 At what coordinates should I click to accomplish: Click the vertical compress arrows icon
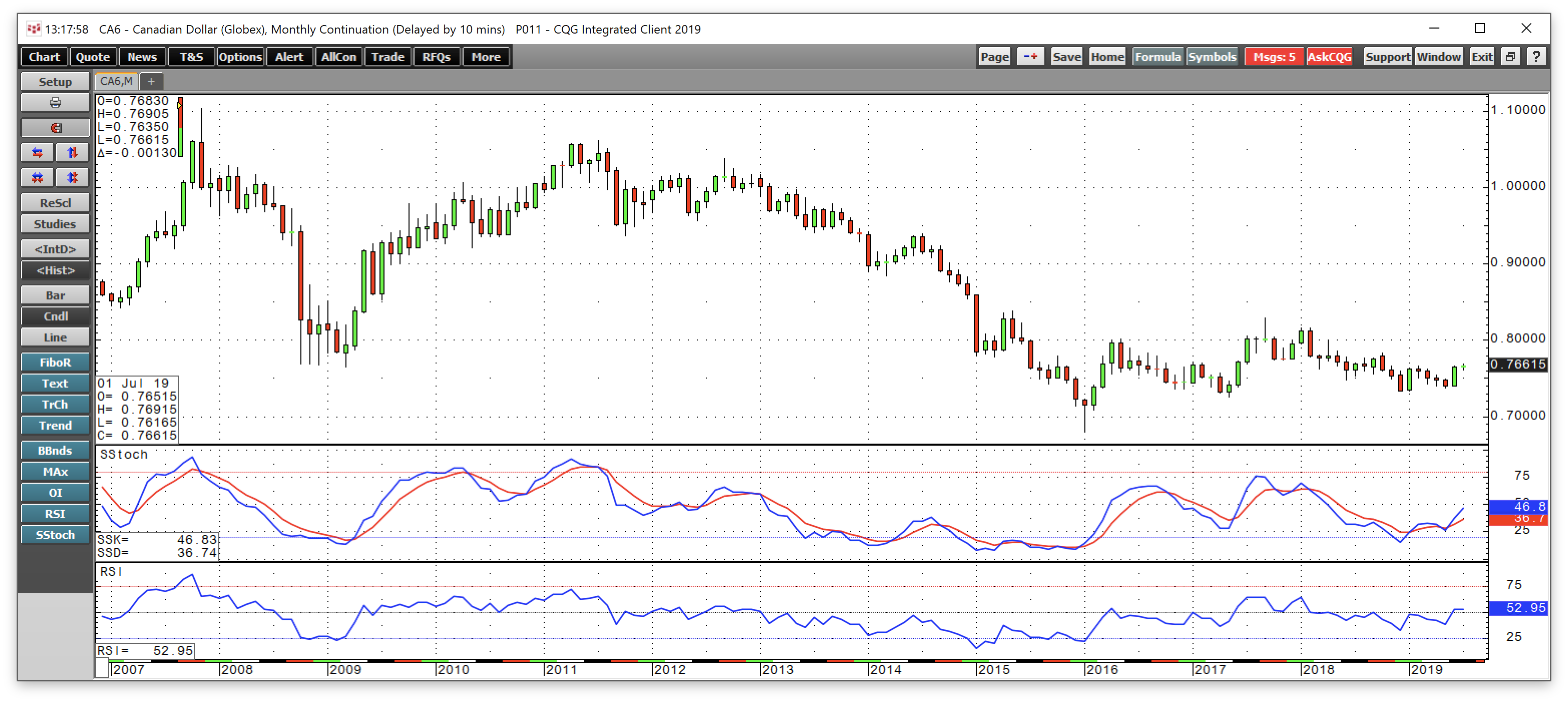(73, 178)
